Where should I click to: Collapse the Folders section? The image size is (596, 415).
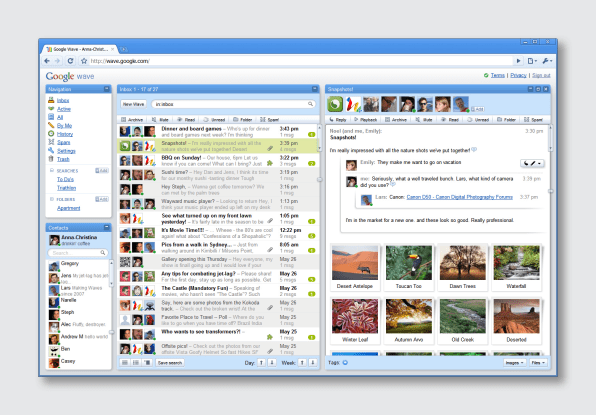pyautogui.click(x=52, y=199)
